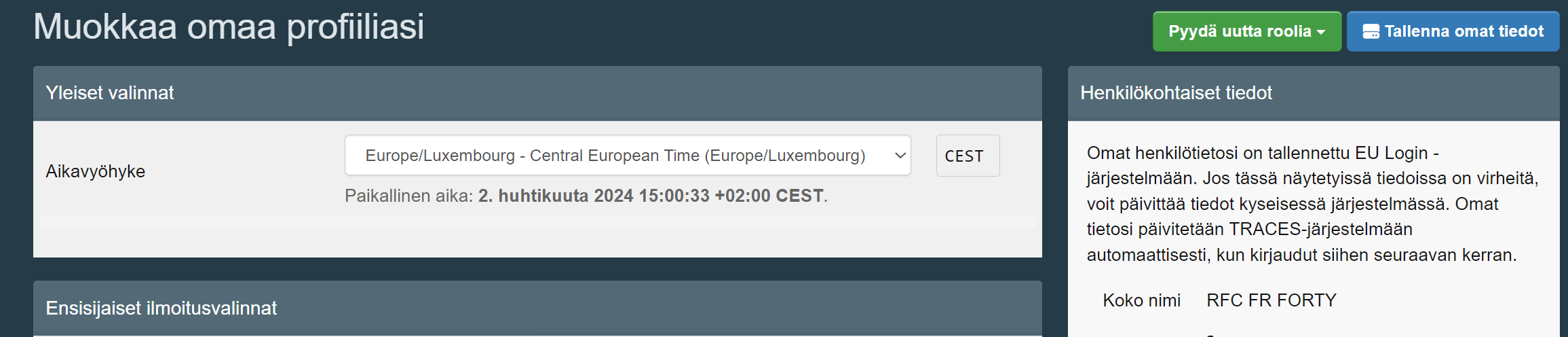Click the chevron arrow in the timezone select
This screenshot has height=337, width=1568.
(900, 156)
